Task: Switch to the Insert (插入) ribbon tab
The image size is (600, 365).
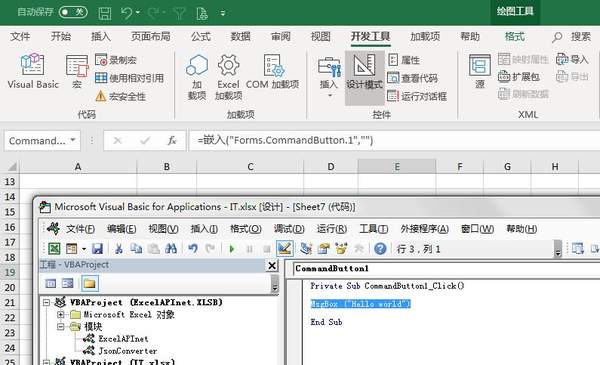Action: coord(101,37)
